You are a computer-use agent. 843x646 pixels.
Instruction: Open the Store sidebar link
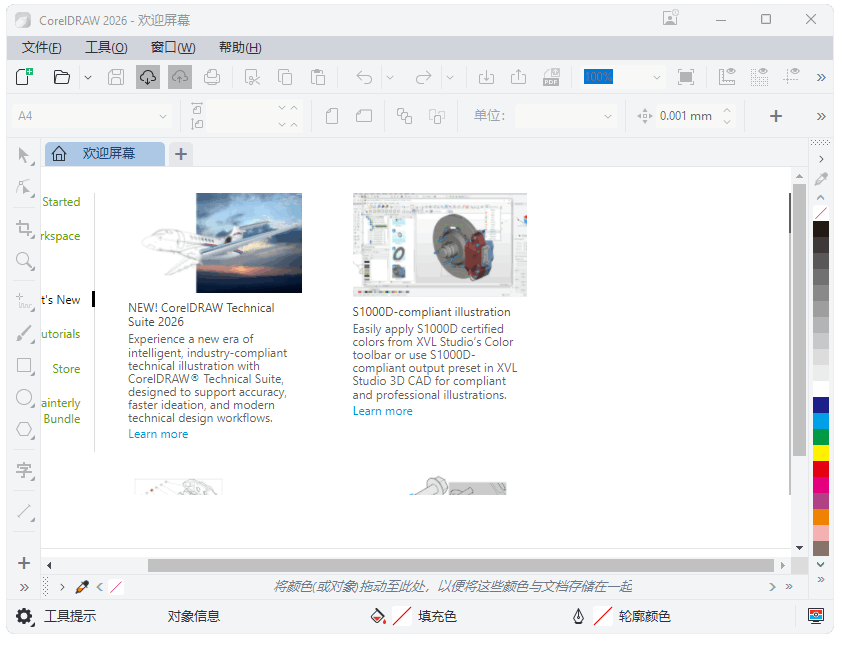66,369
